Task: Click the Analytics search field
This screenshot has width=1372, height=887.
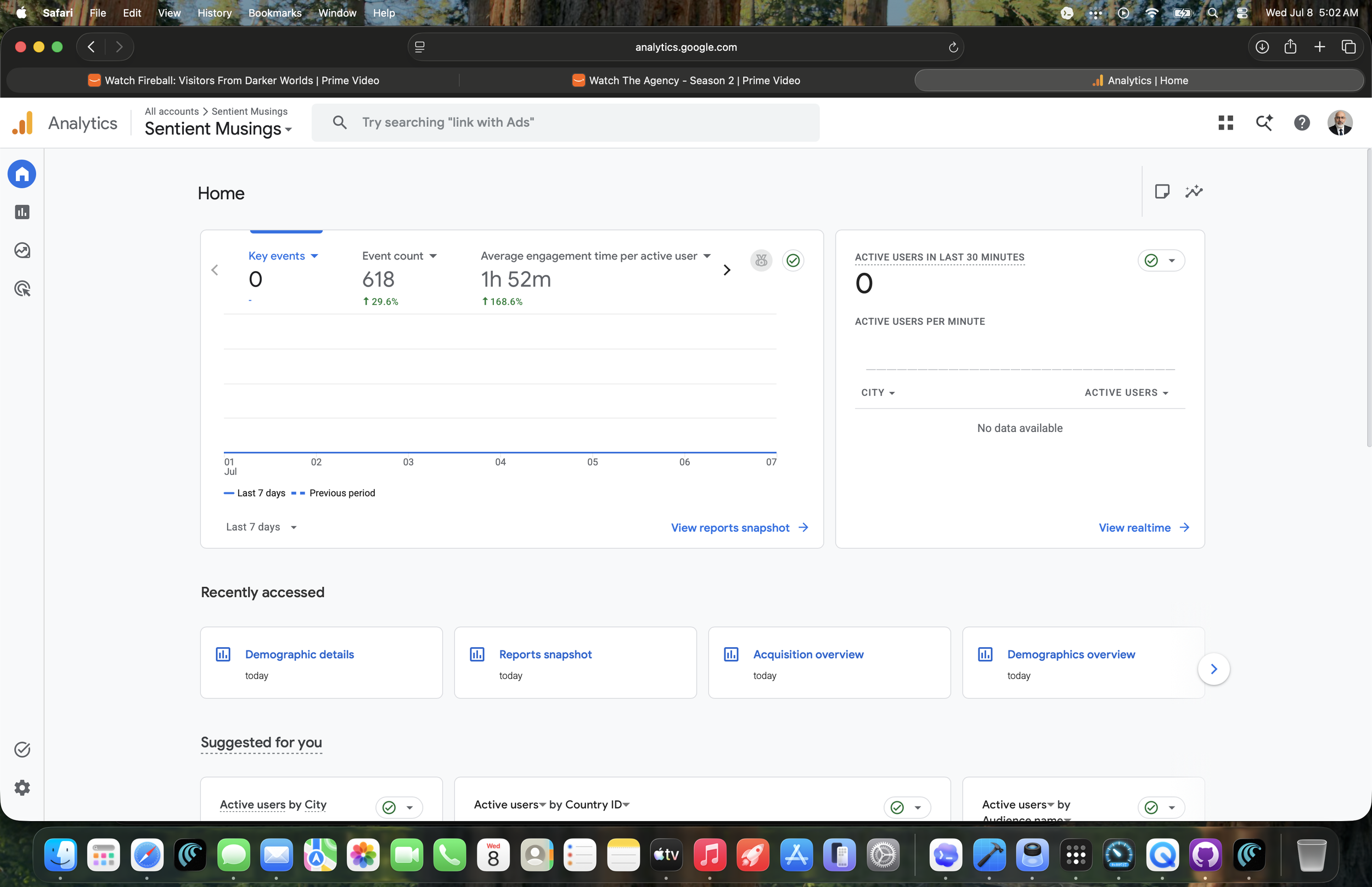Action: tap(565, 123)
